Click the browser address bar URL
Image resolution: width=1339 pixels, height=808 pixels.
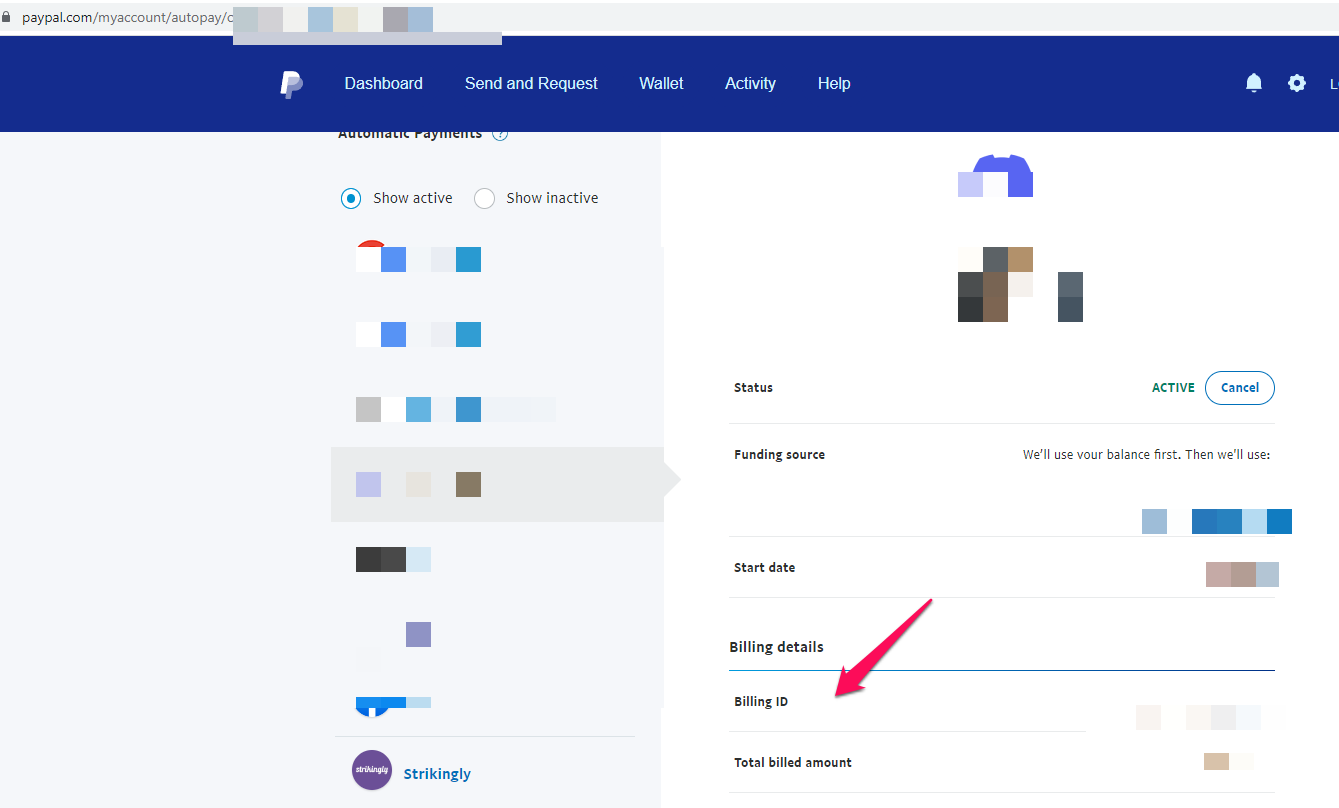pos(120,16)
